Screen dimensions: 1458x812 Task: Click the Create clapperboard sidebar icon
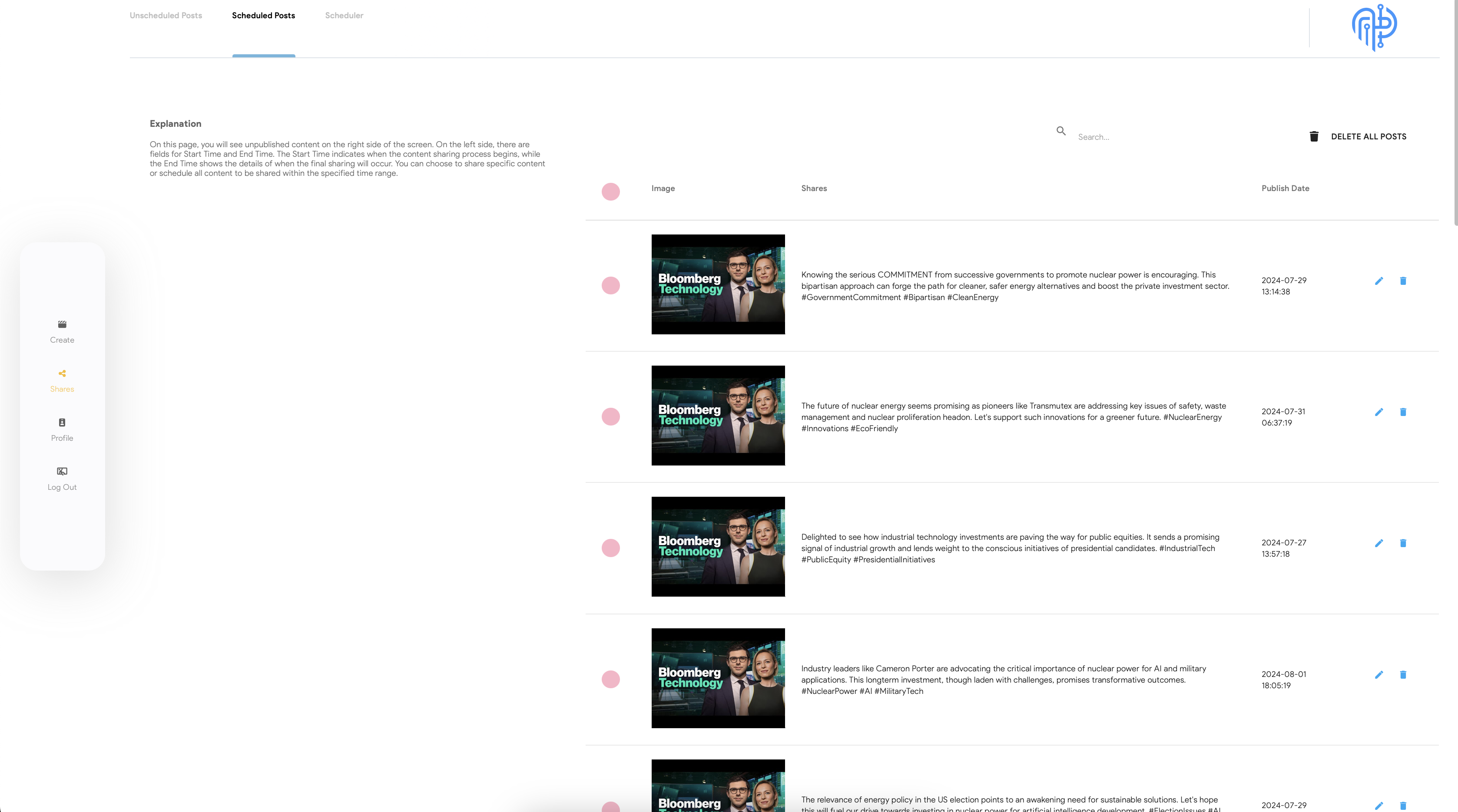tap(62, 324)
